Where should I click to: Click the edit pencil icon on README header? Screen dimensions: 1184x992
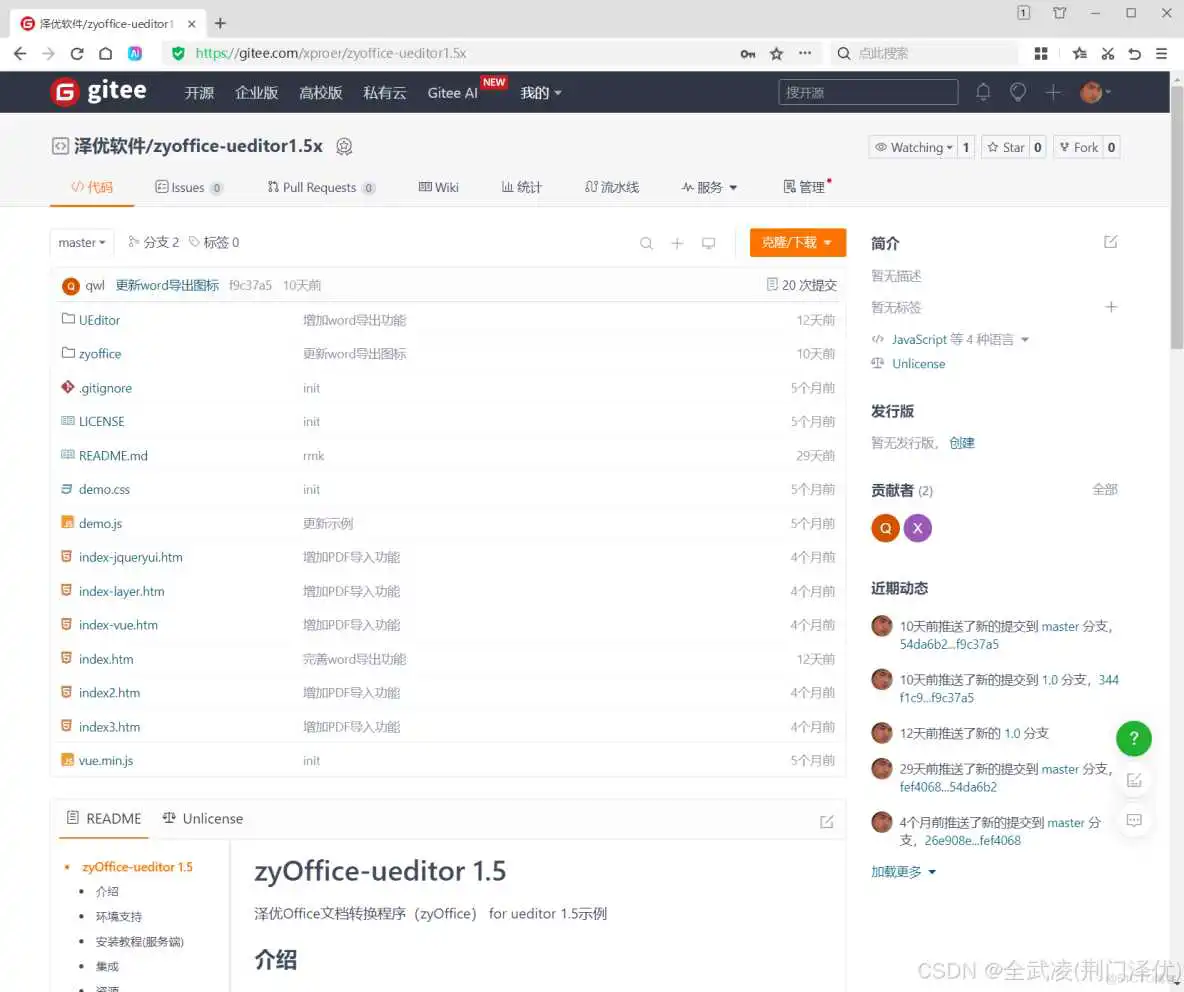[827, 820]
